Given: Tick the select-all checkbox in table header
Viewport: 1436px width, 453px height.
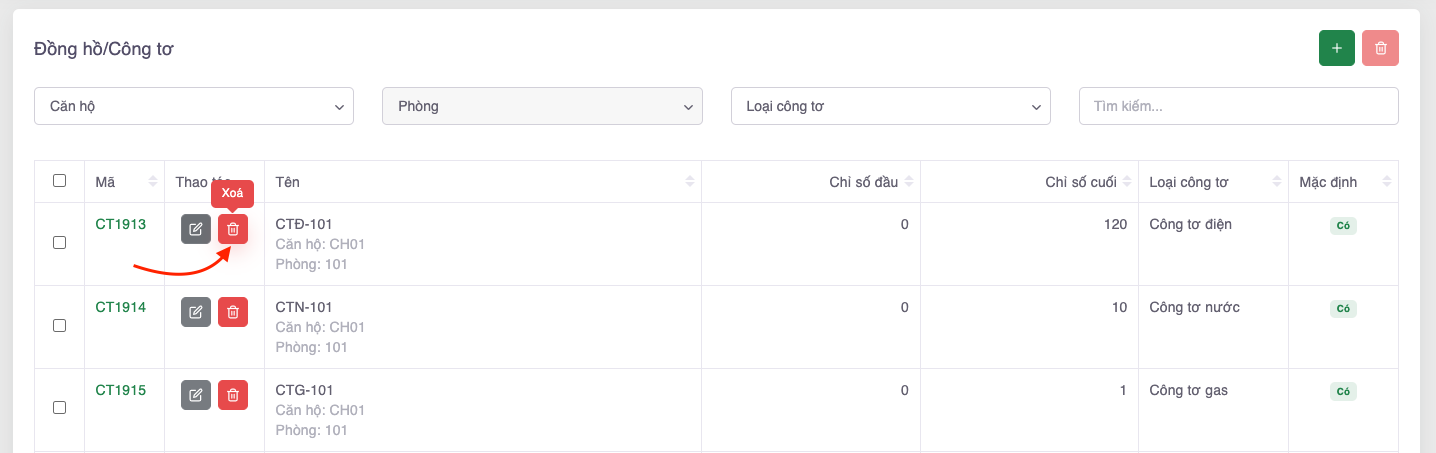Looking at the screenshot, I should [59, 181].
